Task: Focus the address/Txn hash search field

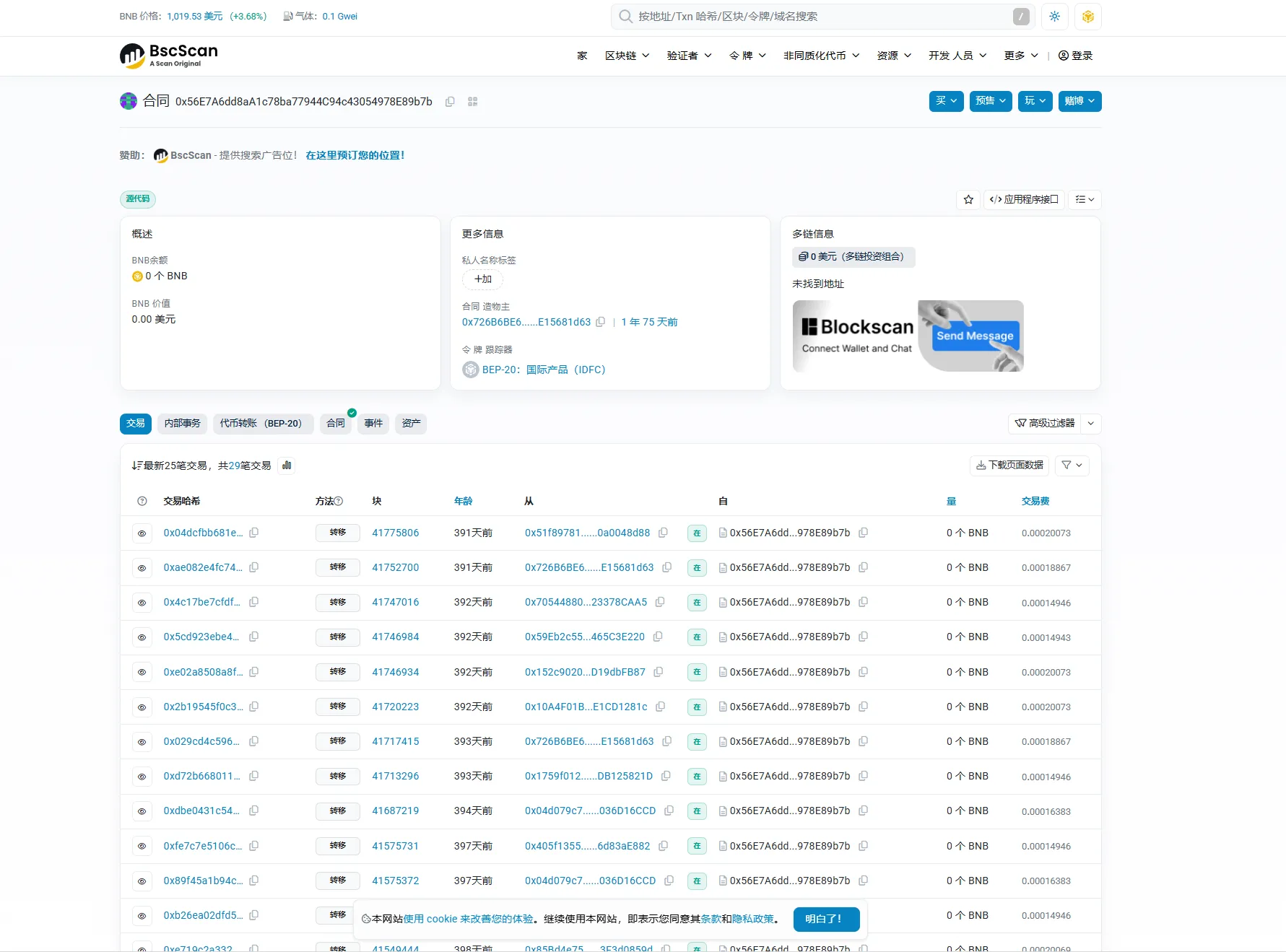Action: tap(823, 17)
